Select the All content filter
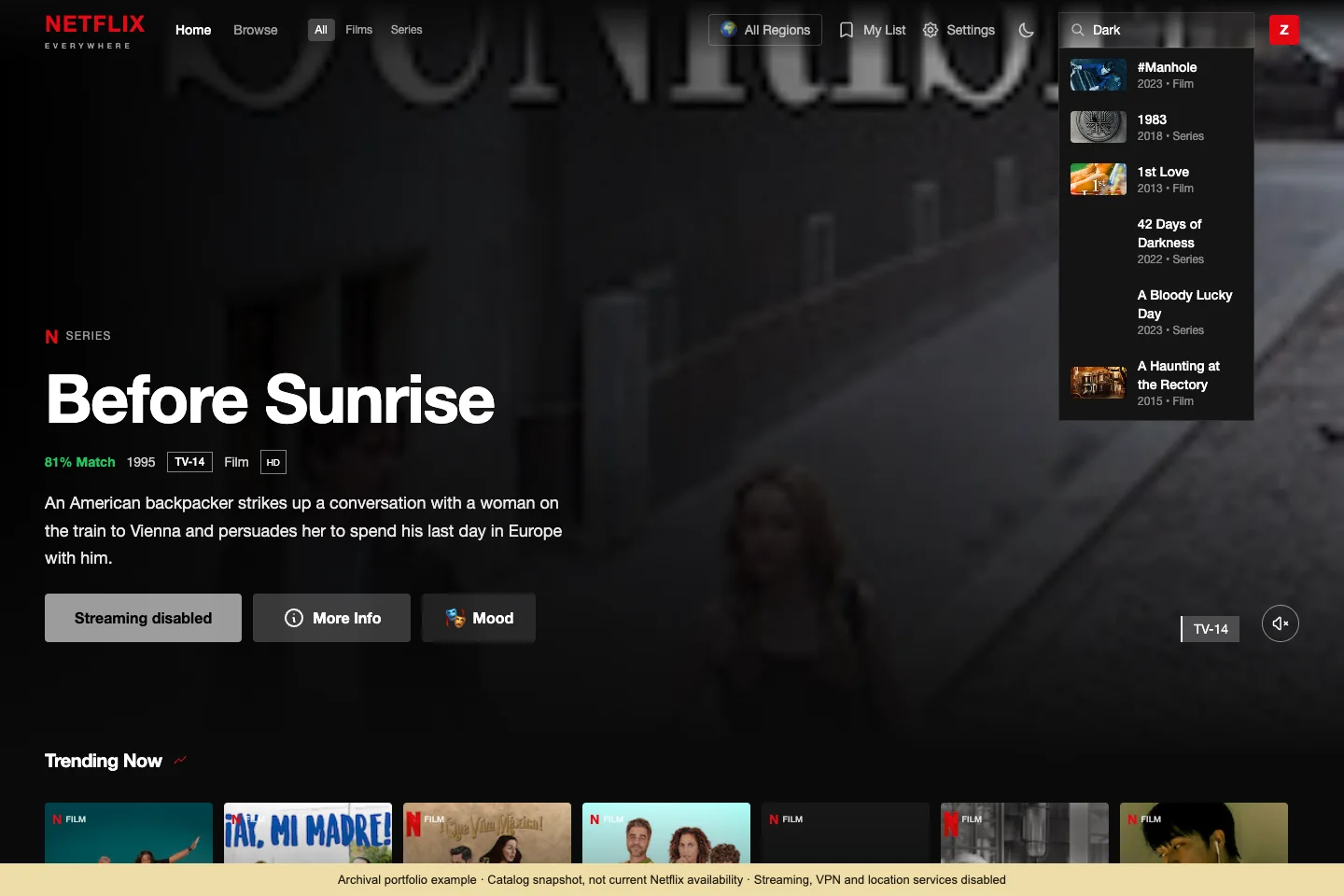The height and width of the screenshot is (896, 1344). point(321,30)
